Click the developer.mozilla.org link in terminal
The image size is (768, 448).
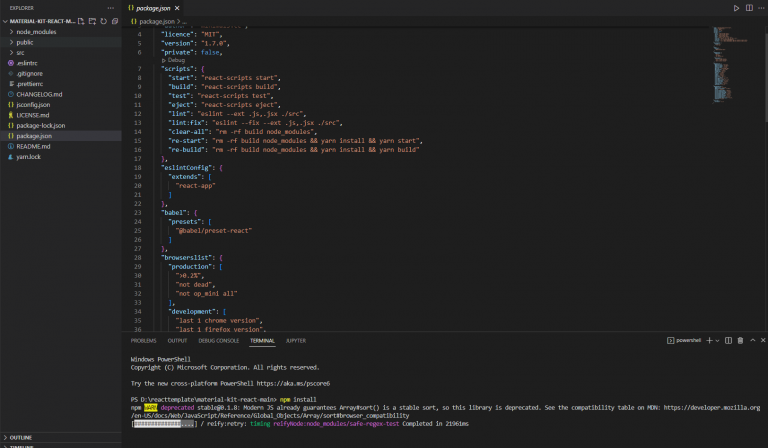point(712,407)
